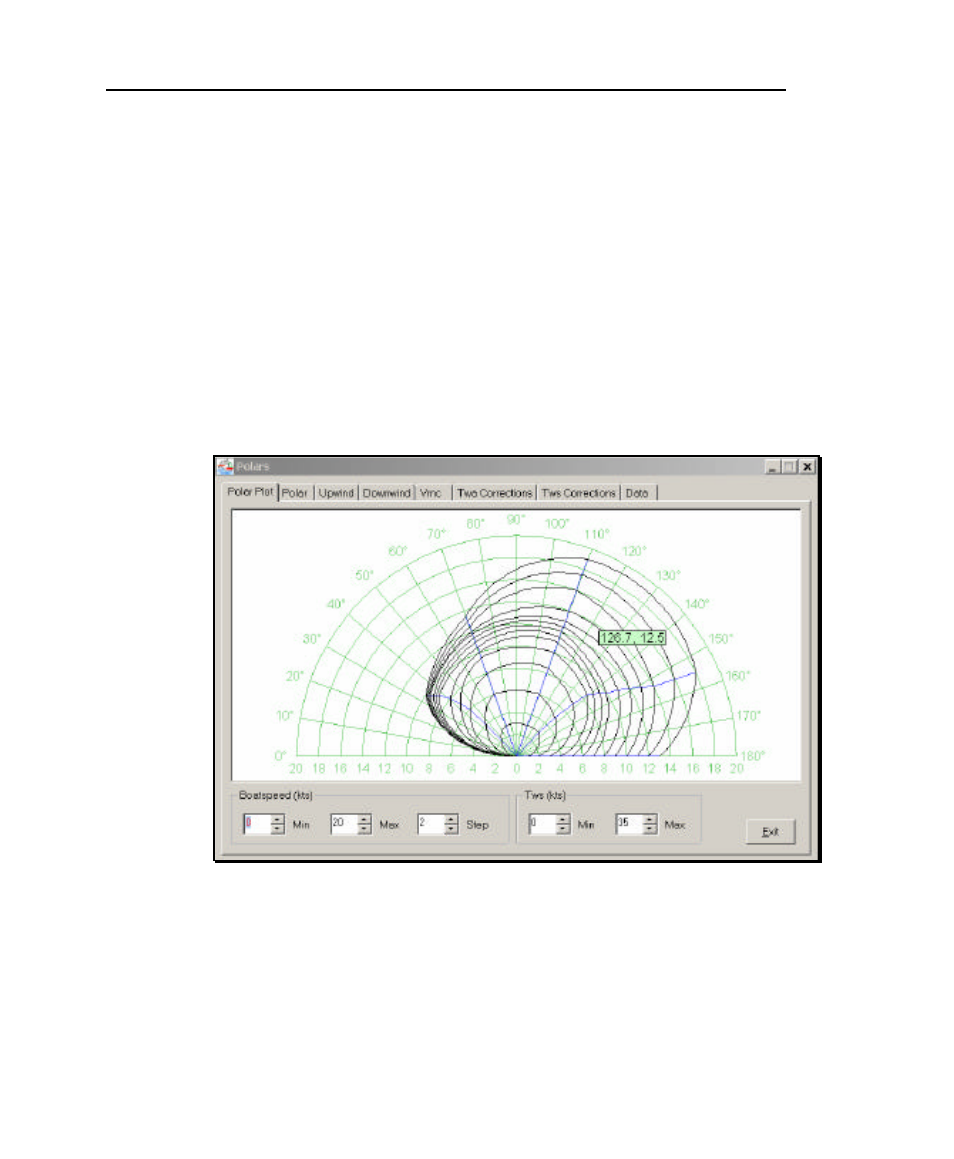The image size is (954, 1159).
Task: Focus the Boatspeed Max field showing 20
Action: pos(344,824)
